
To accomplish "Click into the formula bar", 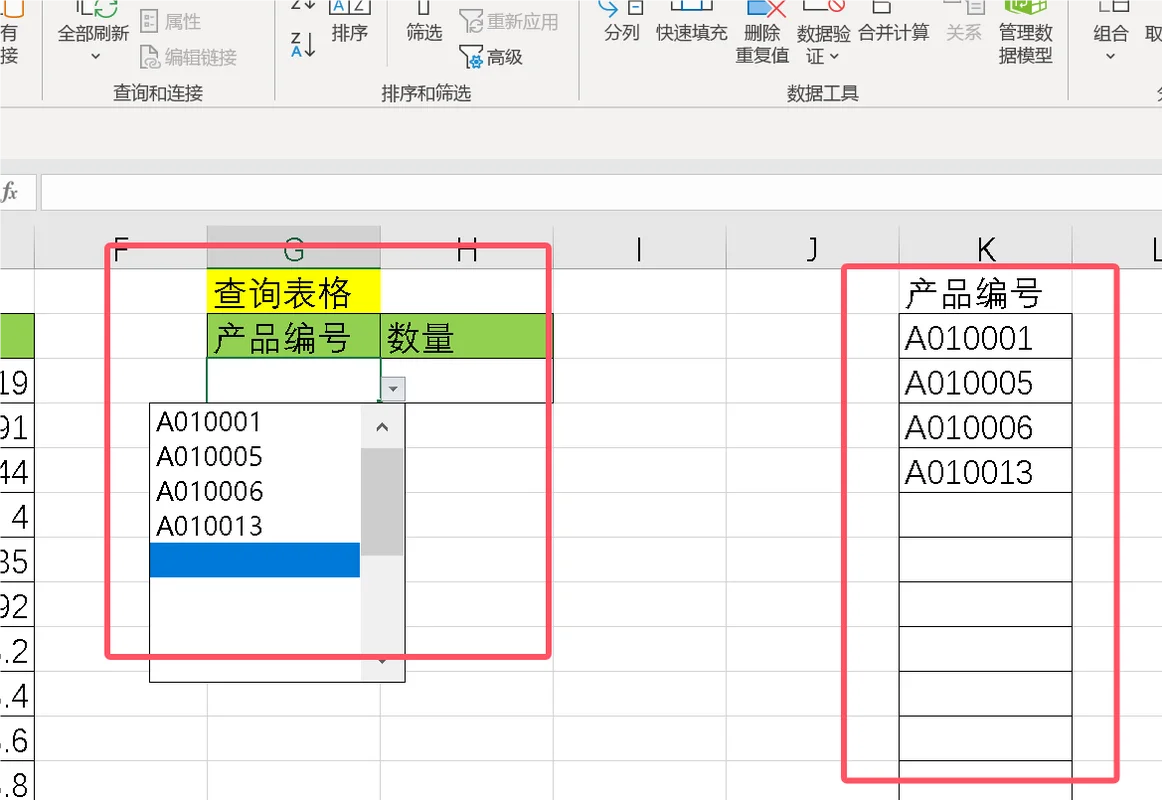I will tap(601, 193).
